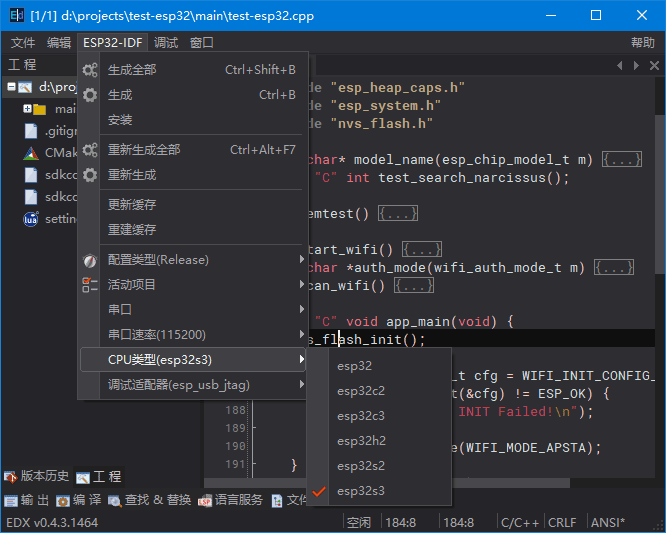Expand the main folder node
666x533 pixels.
point(27,109)
